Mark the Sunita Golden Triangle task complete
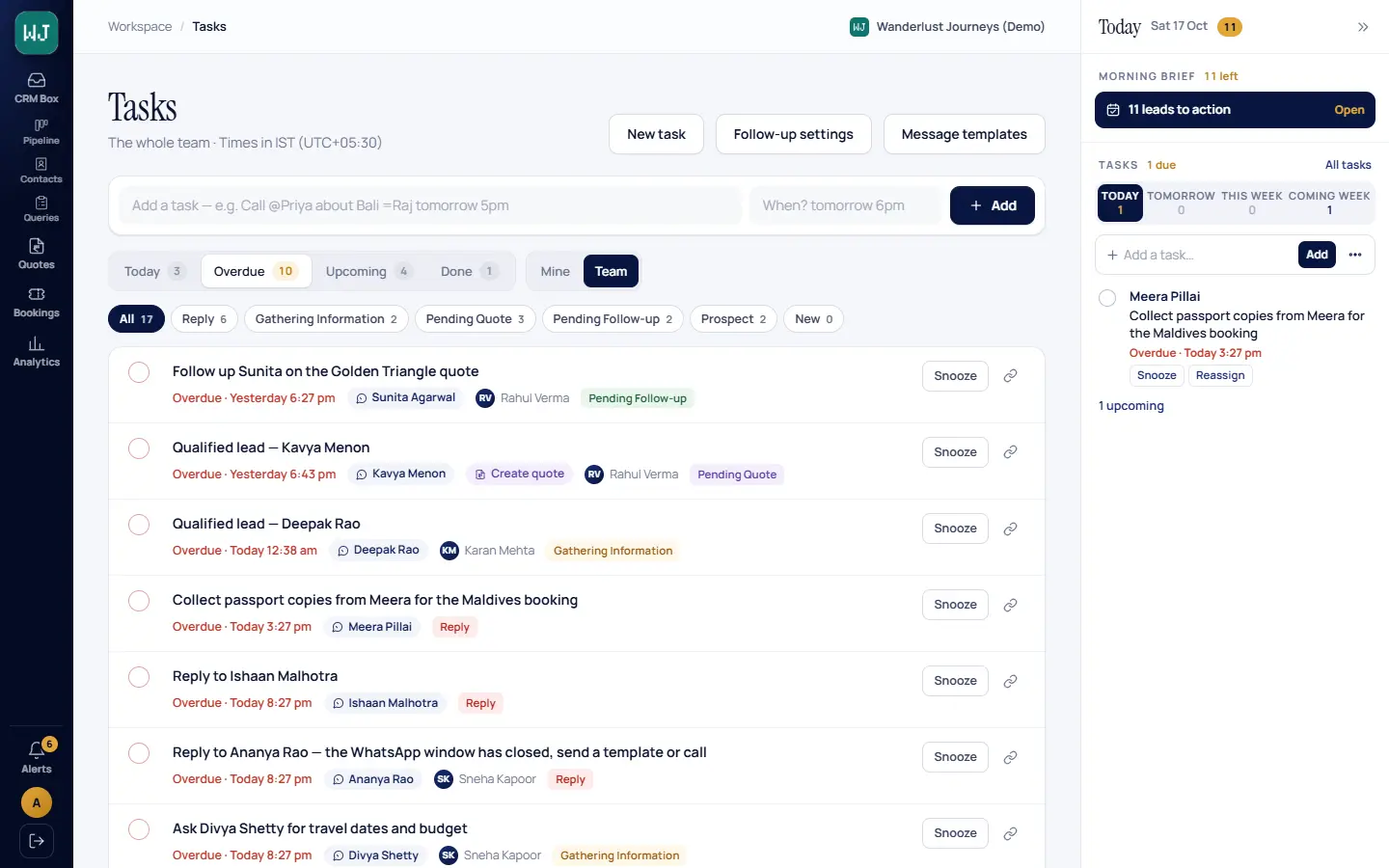Viewport: 1389px width, 868px height. pyautogui.click(x=139, y=372)
